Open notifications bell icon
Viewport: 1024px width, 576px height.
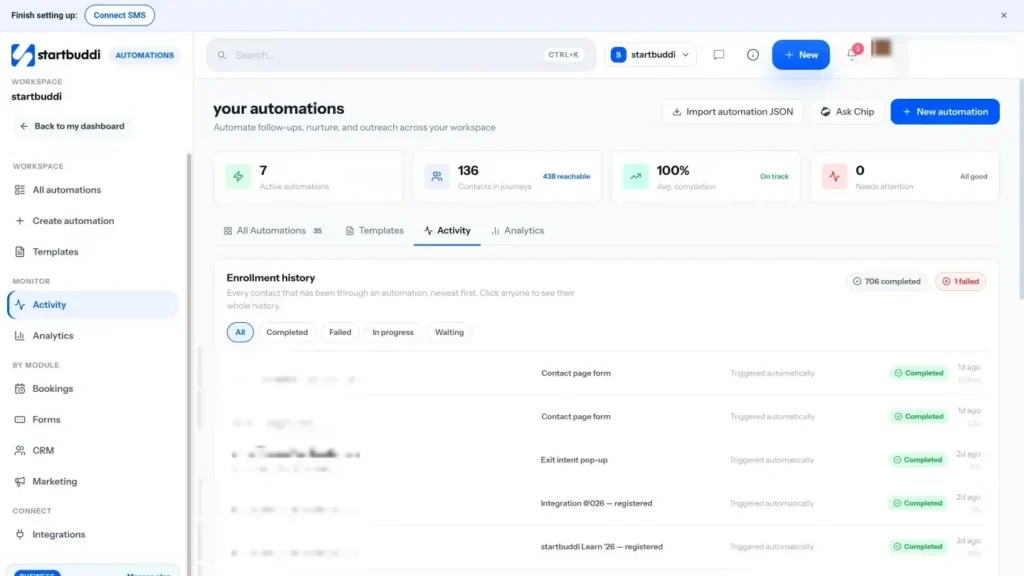click(852, 54)
